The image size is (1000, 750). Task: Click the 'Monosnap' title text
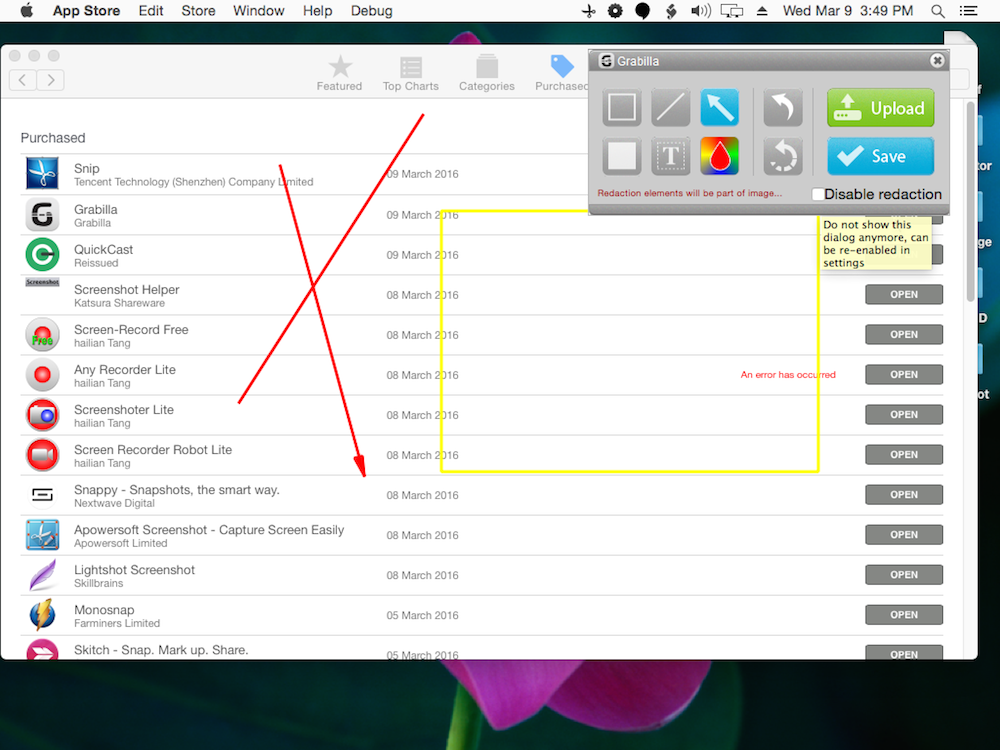coord(104,610)
